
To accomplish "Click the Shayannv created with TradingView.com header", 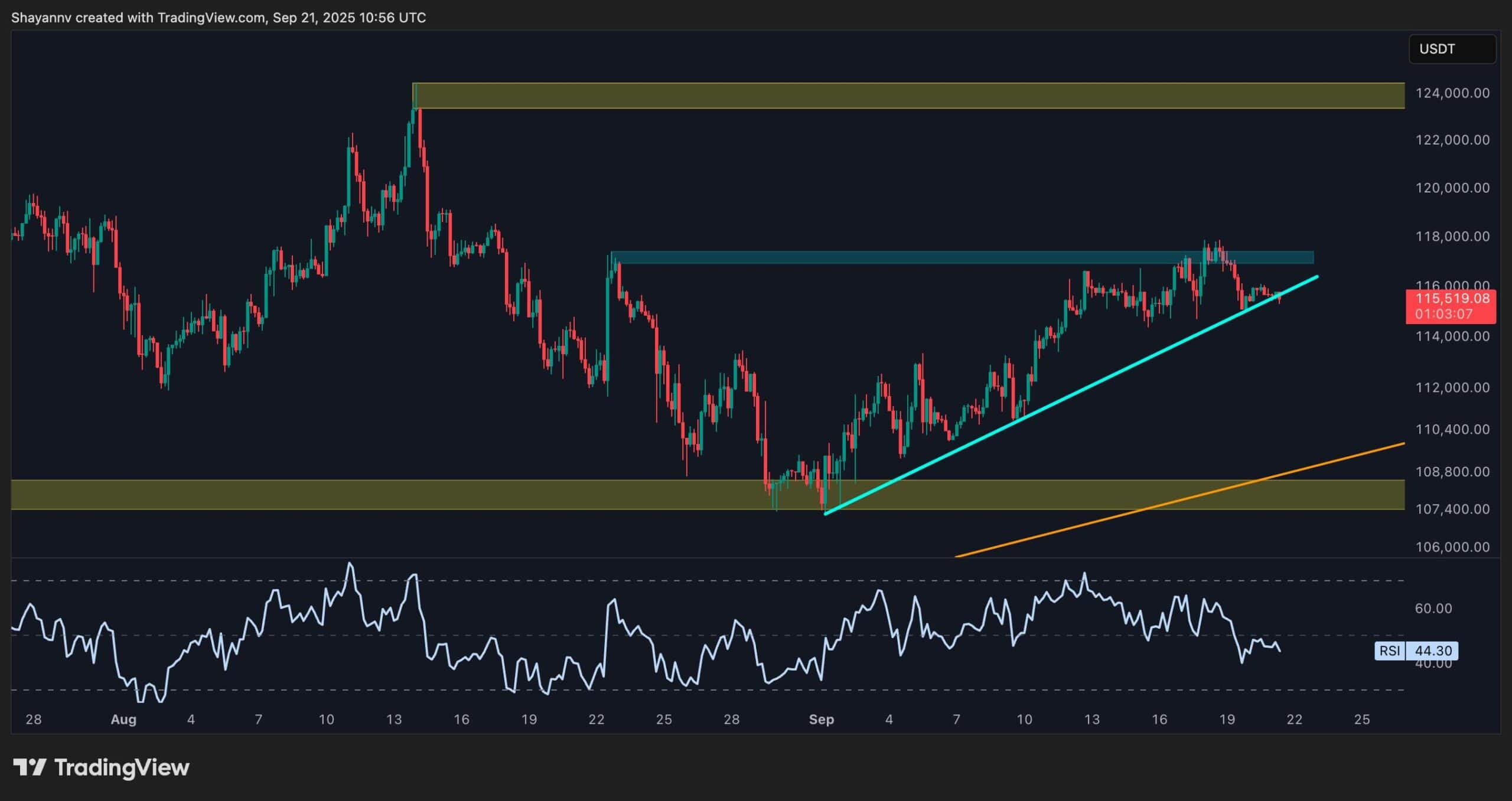I will pos(219,18).
